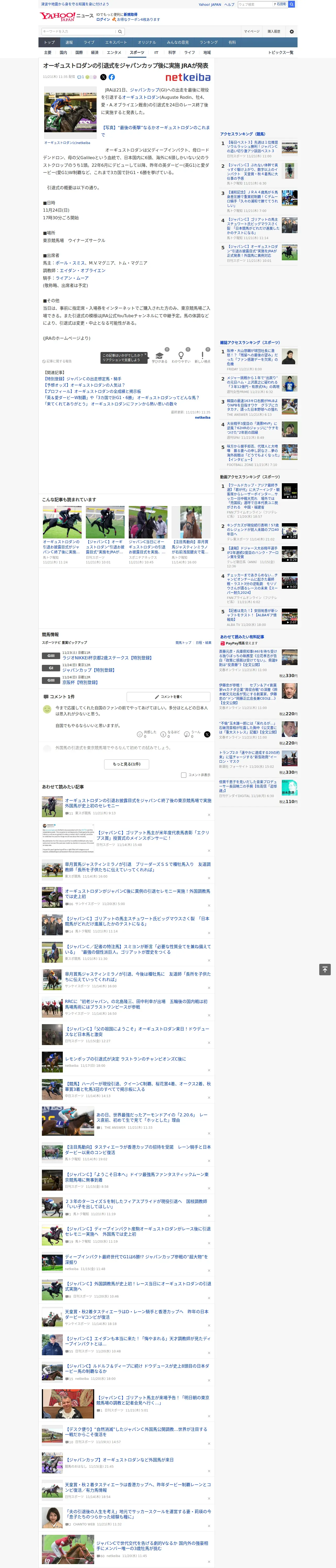This screenshot has height=1568, width=336.
Task: Open レモンポップの引退式が決定 article
Action: click(126, 1058)
